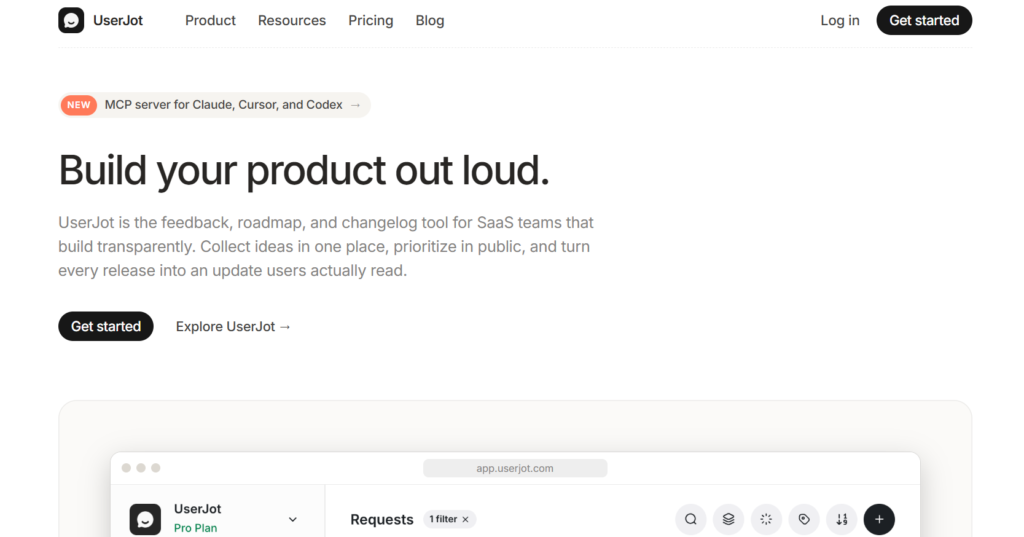Click the headline Build your product out loud
This screenshot has height=537, width=1024.
304,171
